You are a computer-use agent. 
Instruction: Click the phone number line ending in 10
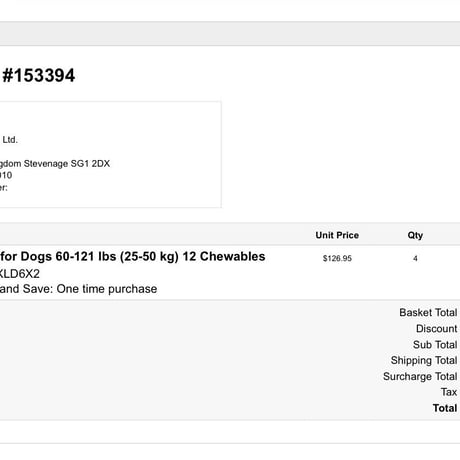pos(6,175)
